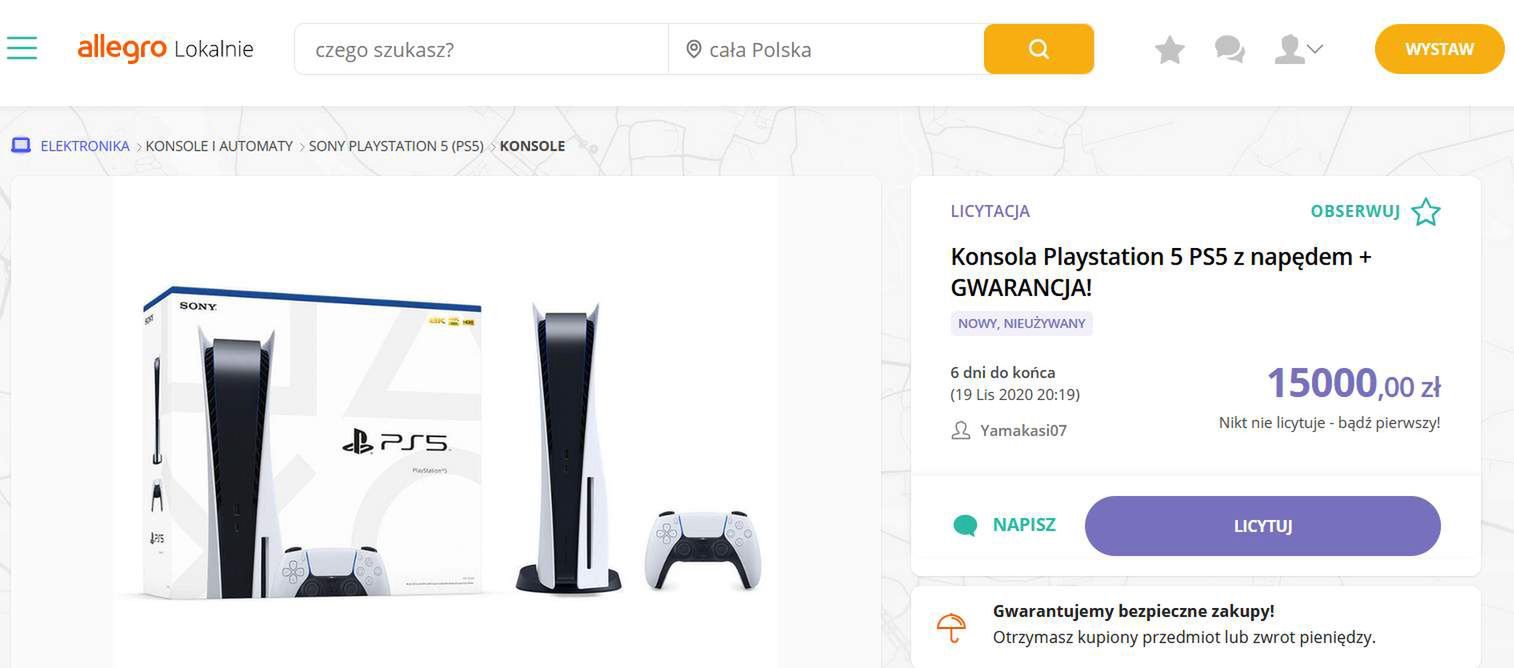Click the user profile avatar icon
Screen dimensions: 1514x668
pos(1289,49)
